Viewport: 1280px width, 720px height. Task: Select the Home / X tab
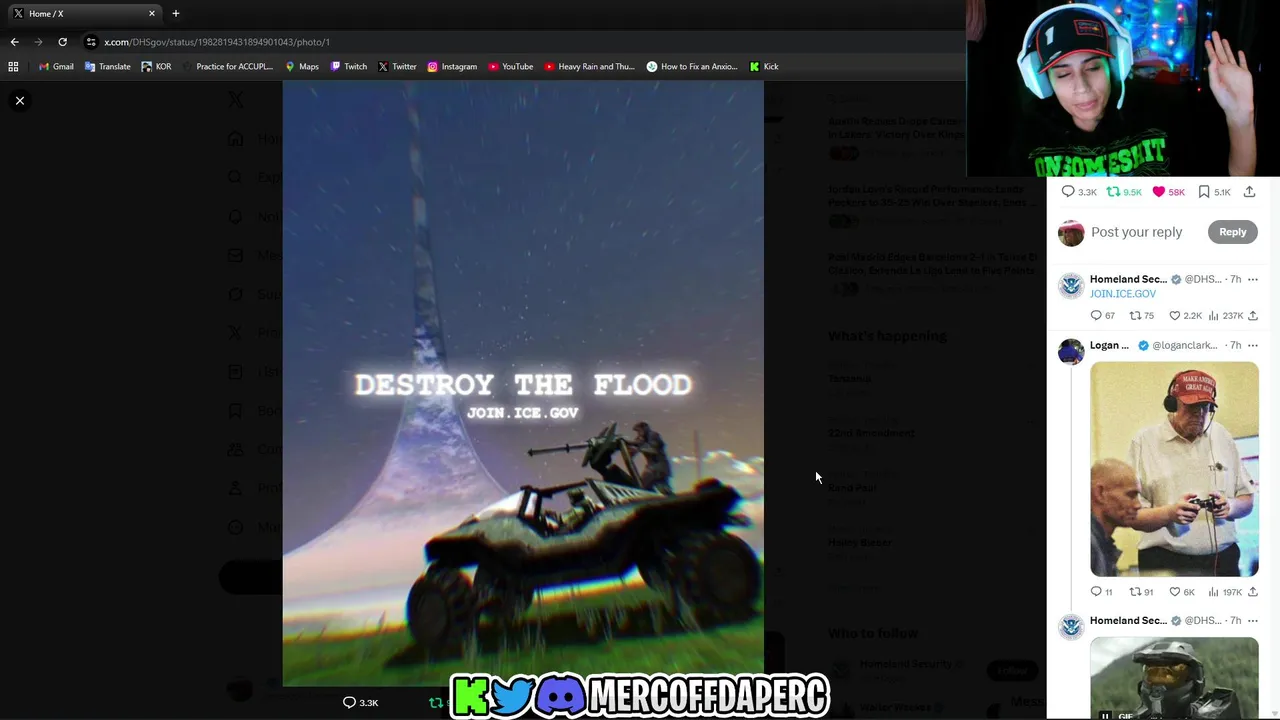(84, 13)
